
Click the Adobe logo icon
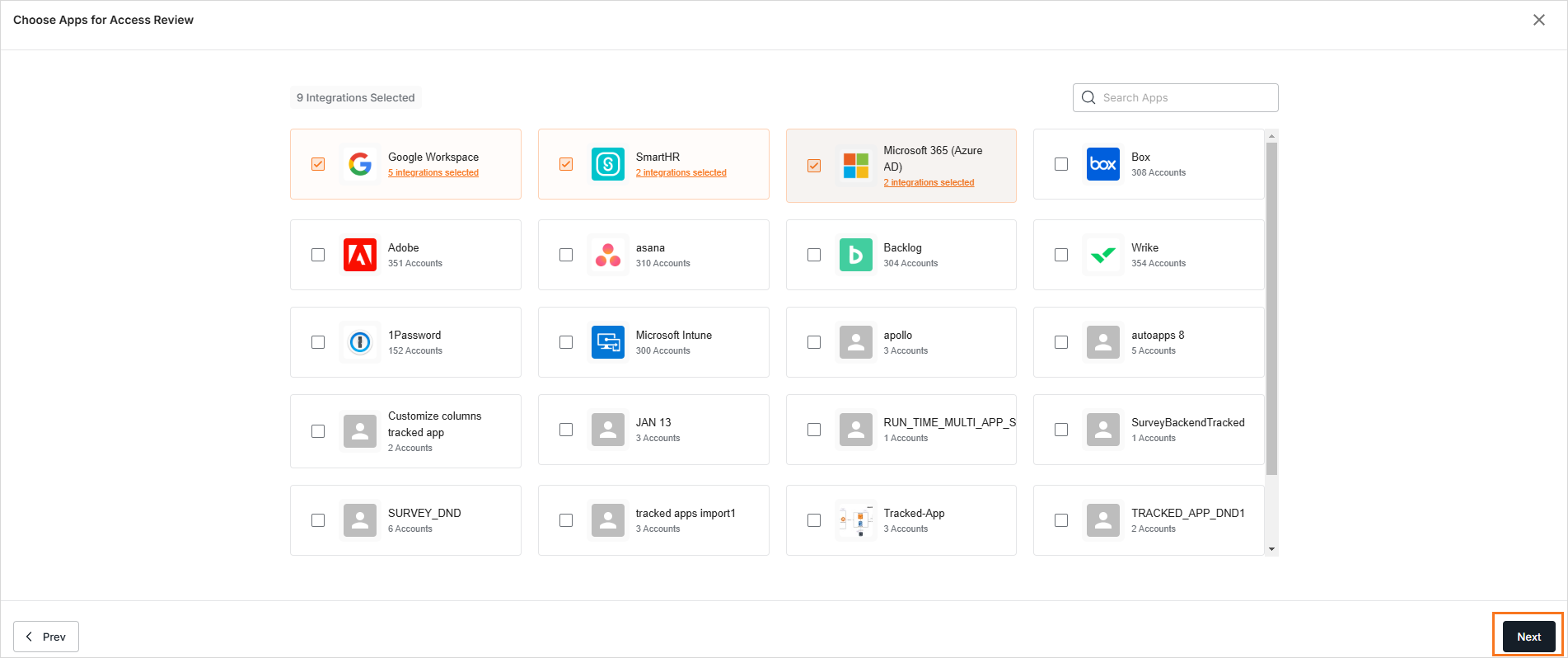360,255
